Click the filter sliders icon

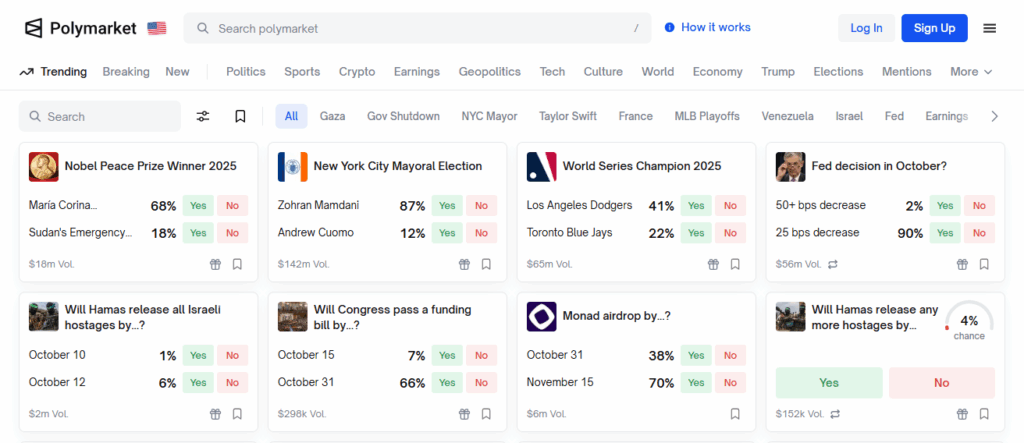[203, 116]
